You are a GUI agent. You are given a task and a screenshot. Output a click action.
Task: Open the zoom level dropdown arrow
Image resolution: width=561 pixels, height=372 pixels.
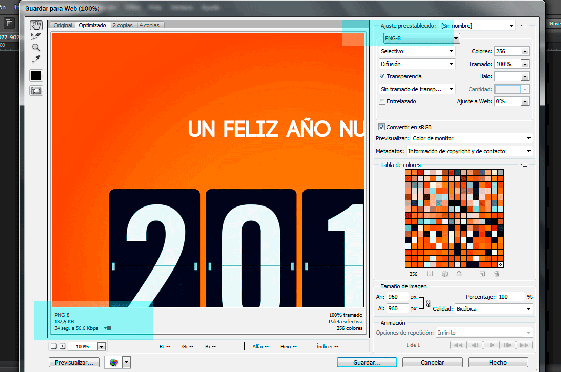102,346
